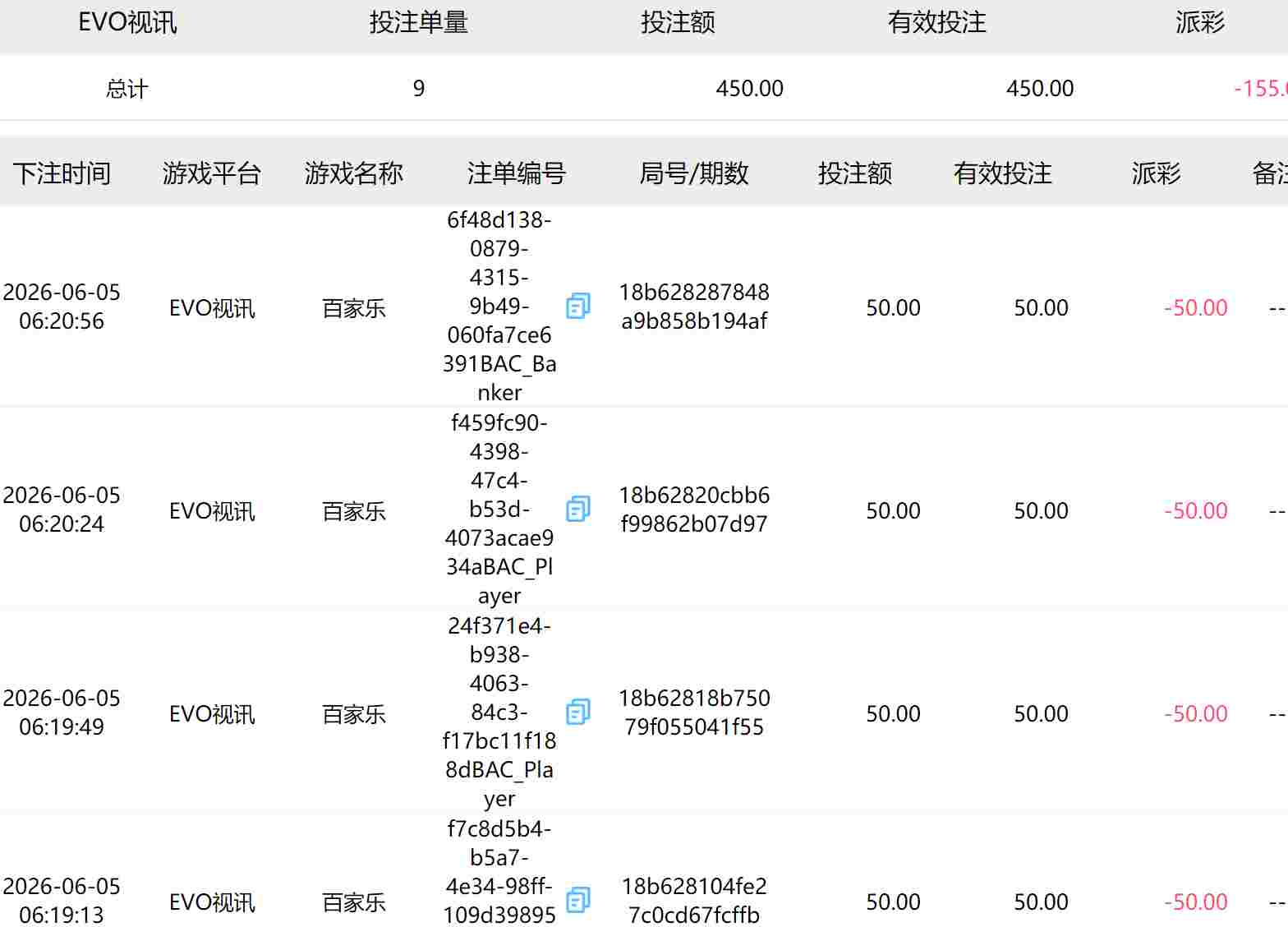Viewport: 1288px width, 927px height.
Task: Click the 下注时间 column header
Action: pos(62,173)
